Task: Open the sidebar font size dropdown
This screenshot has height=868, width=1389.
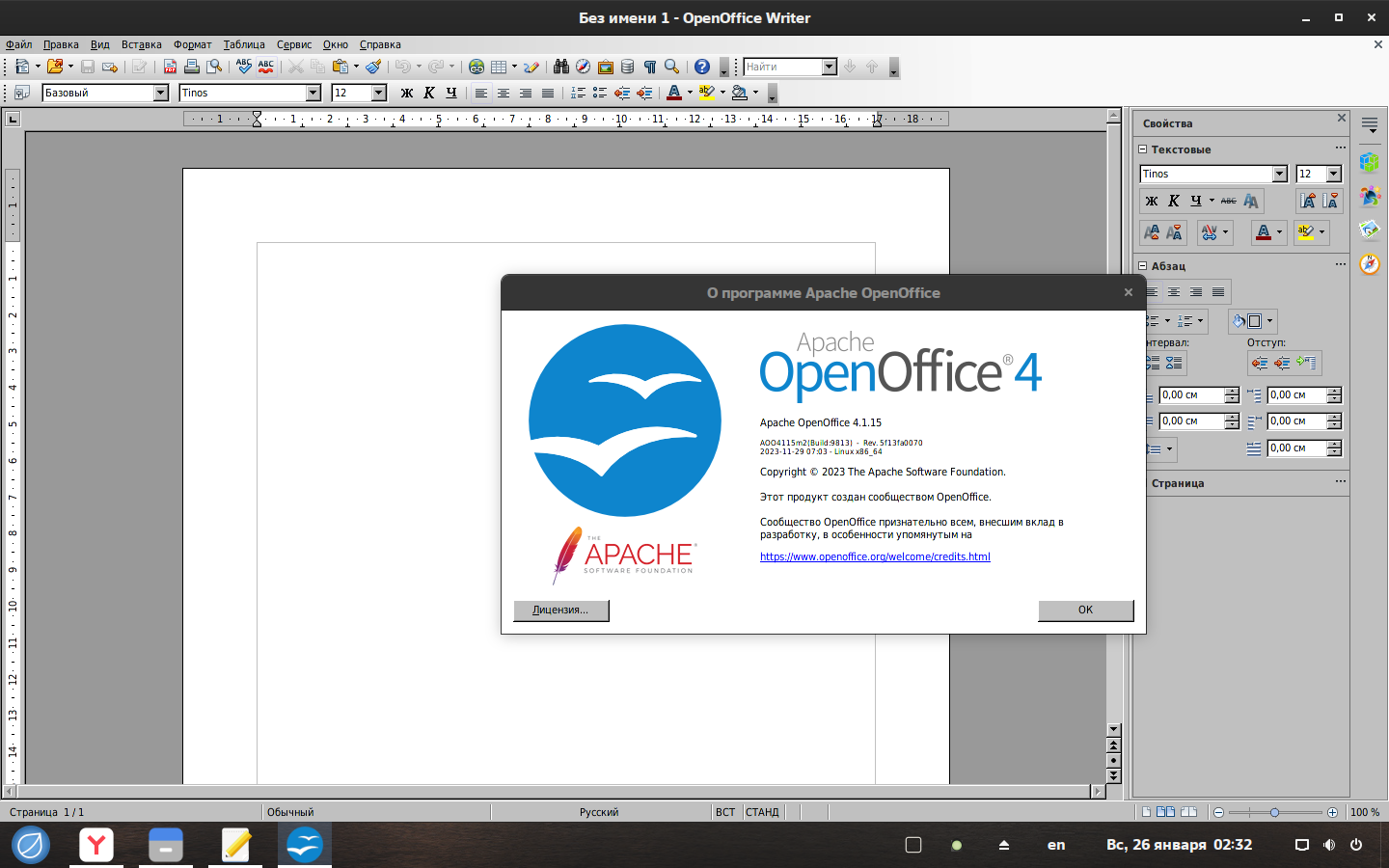Action: [x=1334, y=174]
